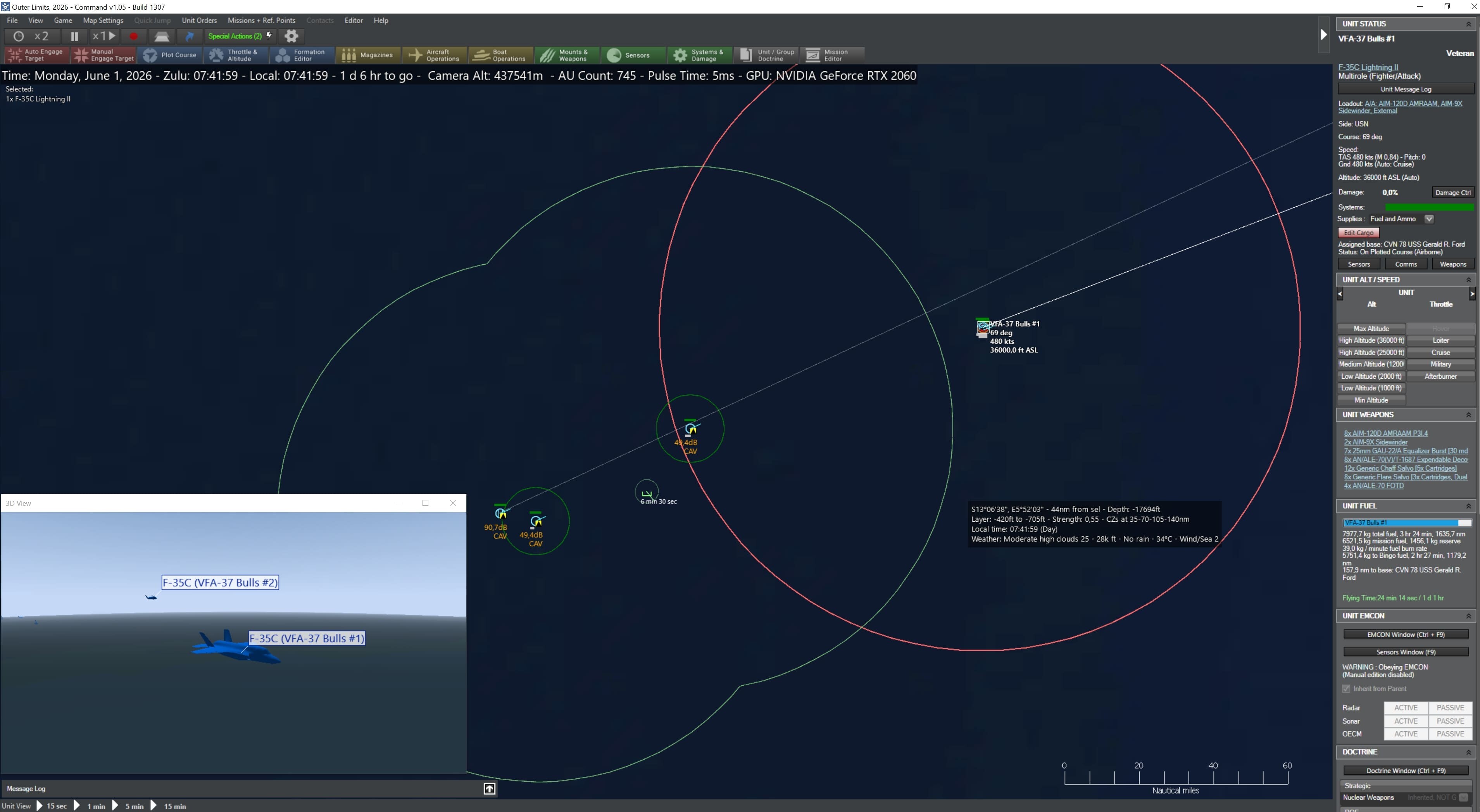Open Aircraft Operations
Image resolution: width=1480 pixels, height=812 pixels.
click(x=434, y=55)
